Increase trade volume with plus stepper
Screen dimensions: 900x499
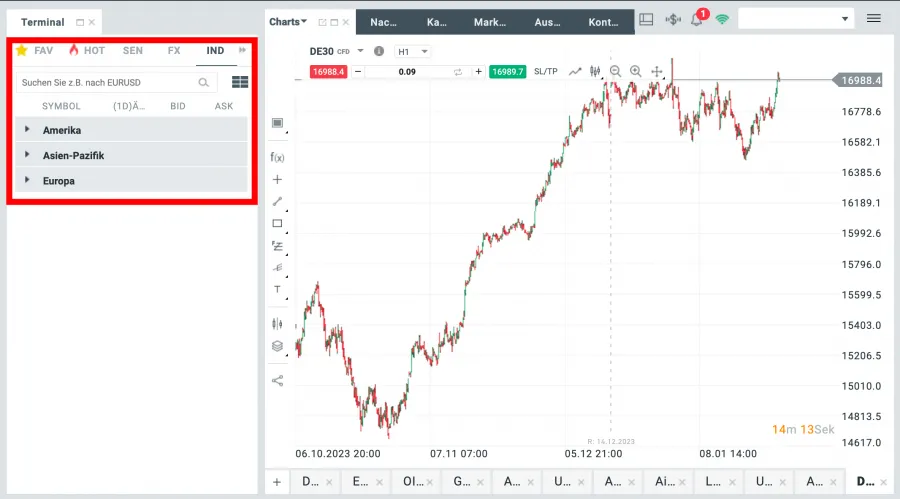[479, 72]
